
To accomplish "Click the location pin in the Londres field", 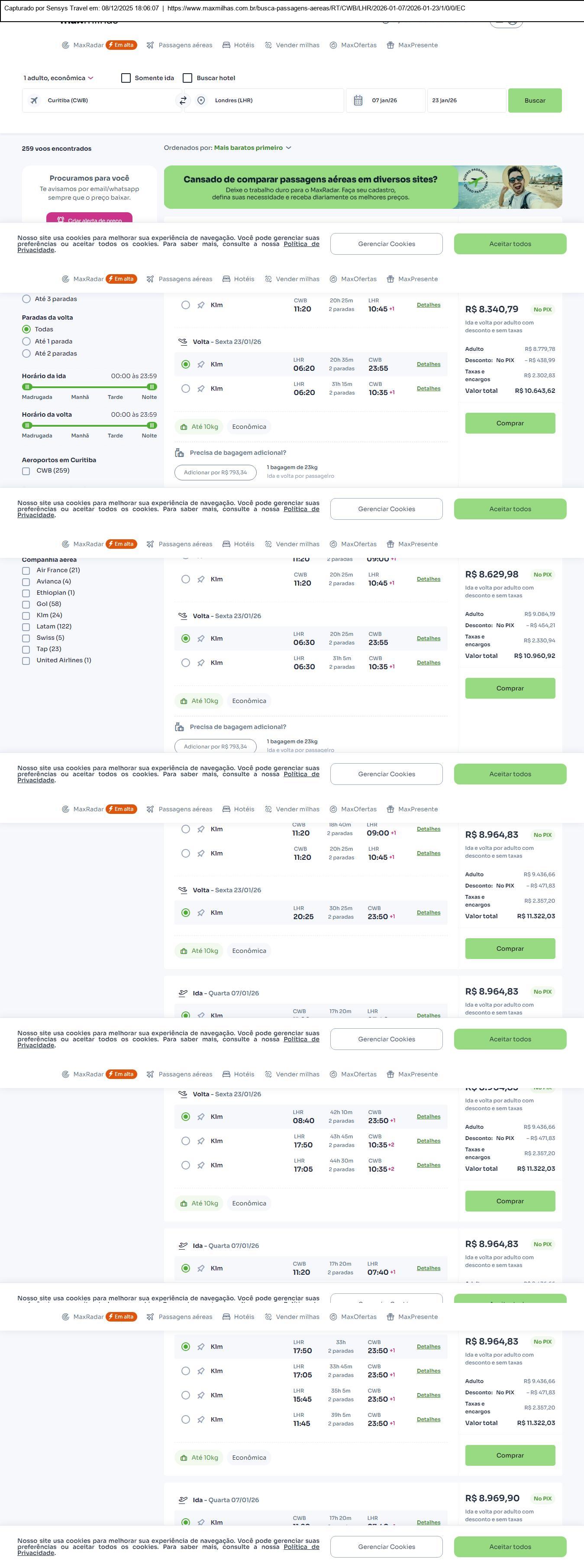I will coord(201,100).
